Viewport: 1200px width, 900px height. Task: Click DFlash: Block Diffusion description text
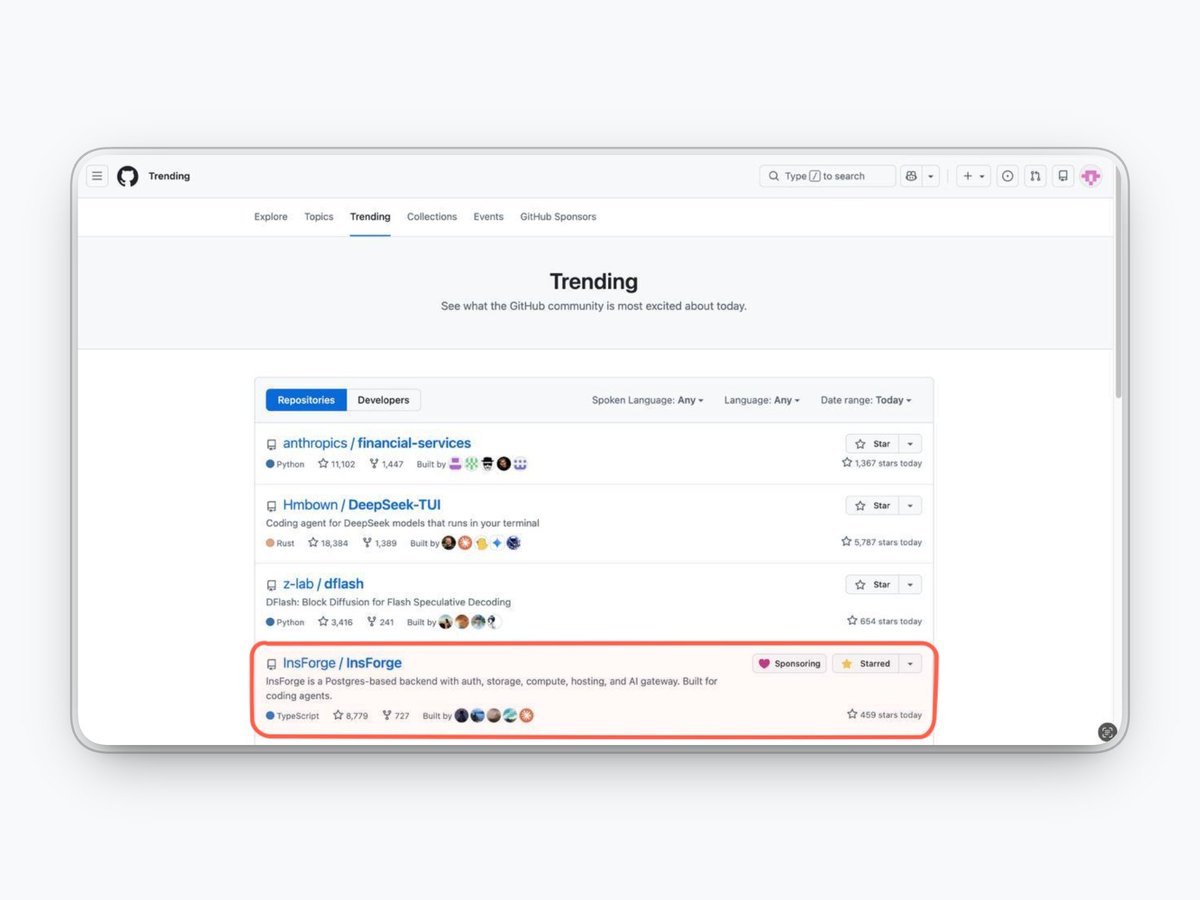coord(388,602)
